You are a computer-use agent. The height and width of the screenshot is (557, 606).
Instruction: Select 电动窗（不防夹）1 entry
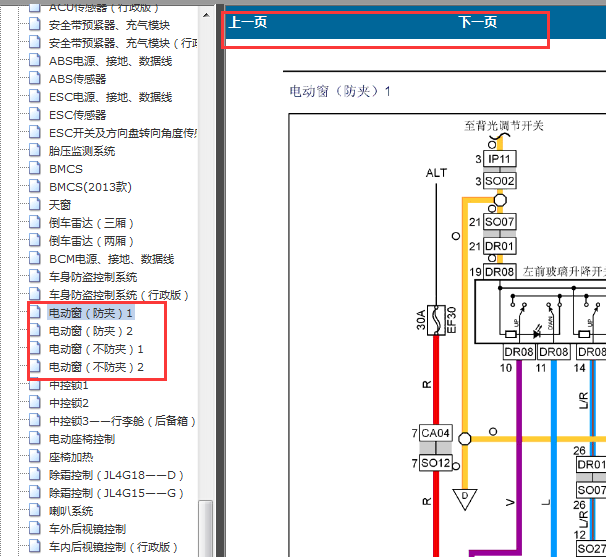pos(96,349)
